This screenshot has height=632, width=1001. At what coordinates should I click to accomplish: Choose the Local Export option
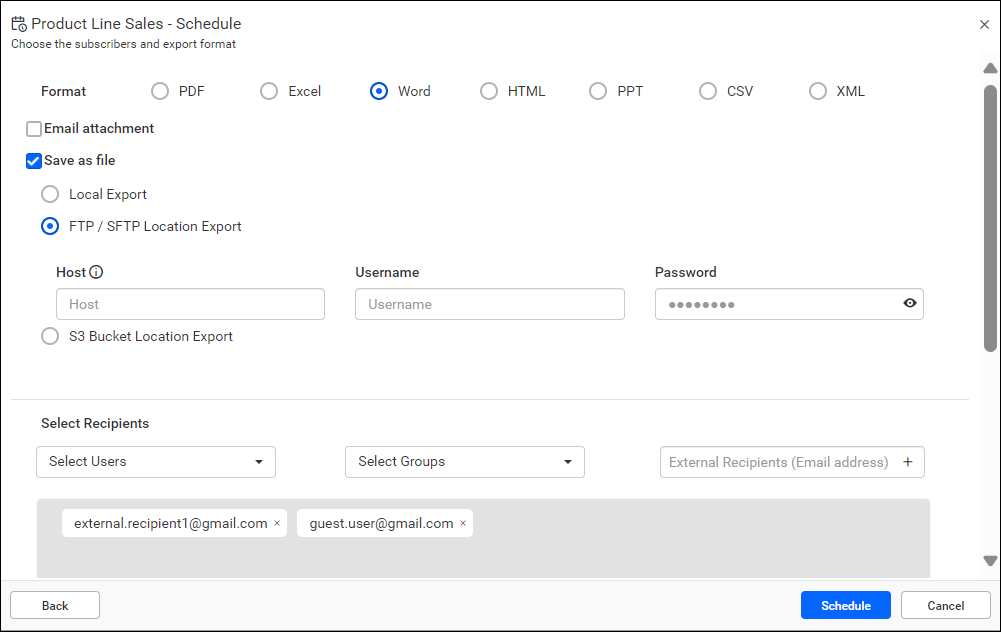point(50,194)
